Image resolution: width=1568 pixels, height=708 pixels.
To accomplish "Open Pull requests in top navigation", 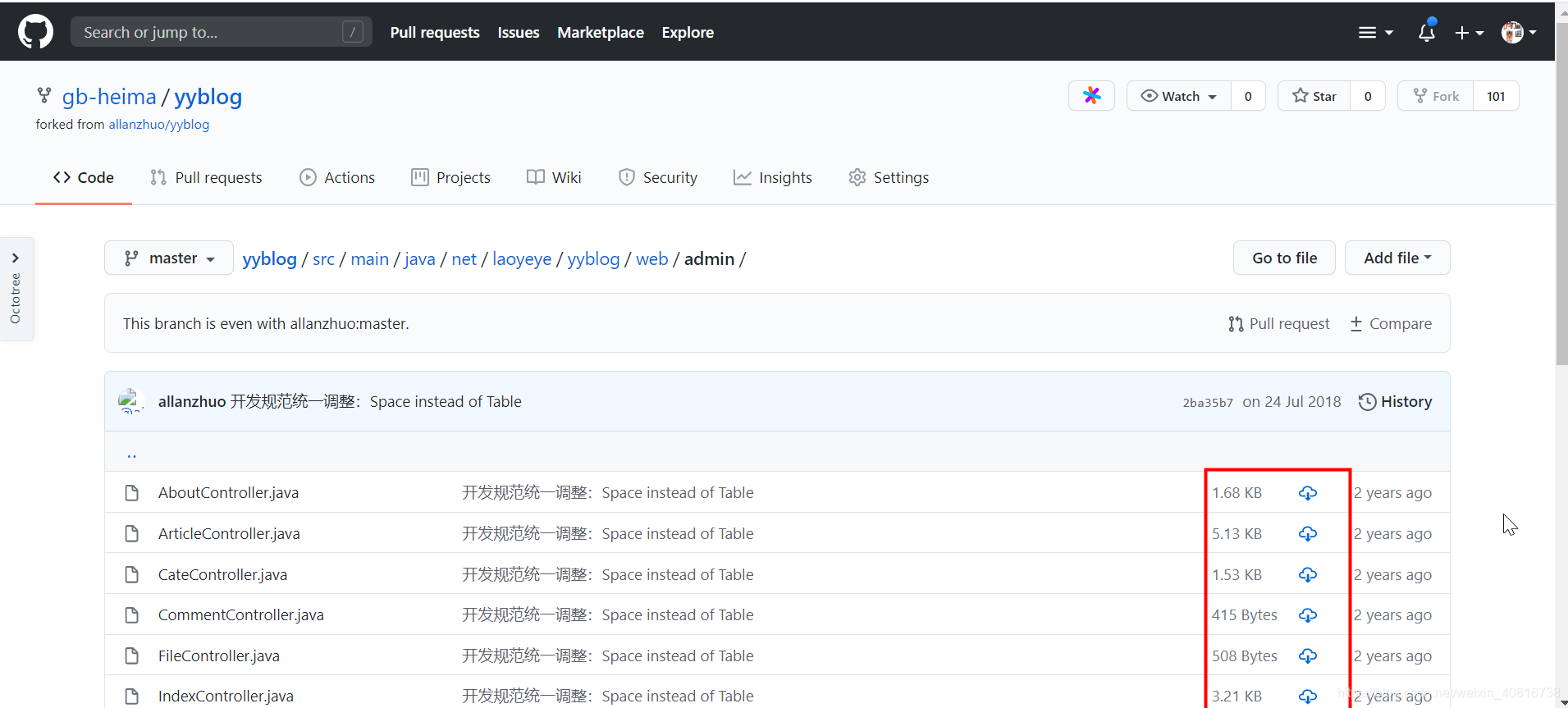I will (435, 33).
